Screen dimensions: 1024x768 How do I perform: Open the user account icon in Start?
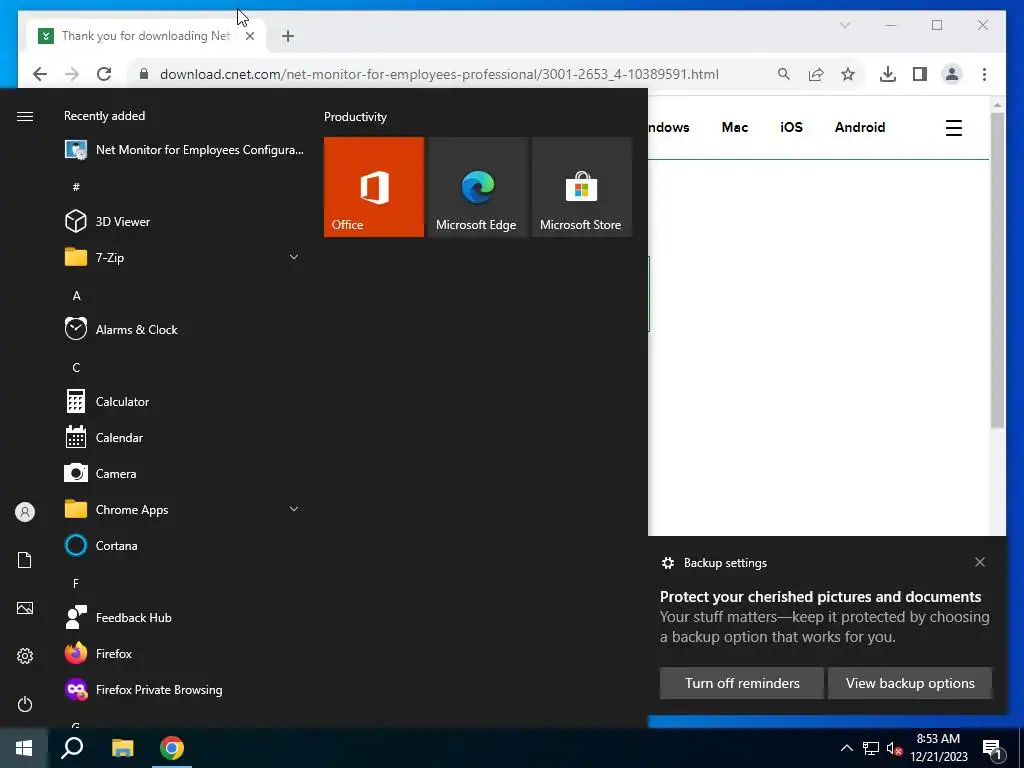point(25,512)
